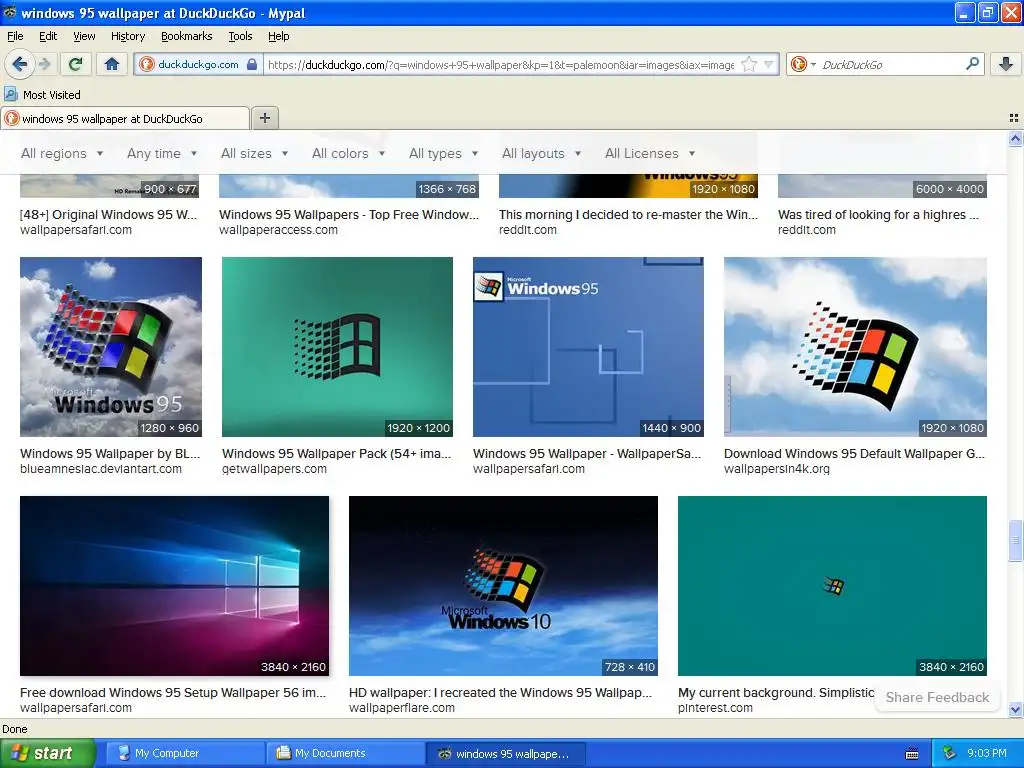Open the View menu
This screenshot has width=1024, height=768.
tap(84, 36)
